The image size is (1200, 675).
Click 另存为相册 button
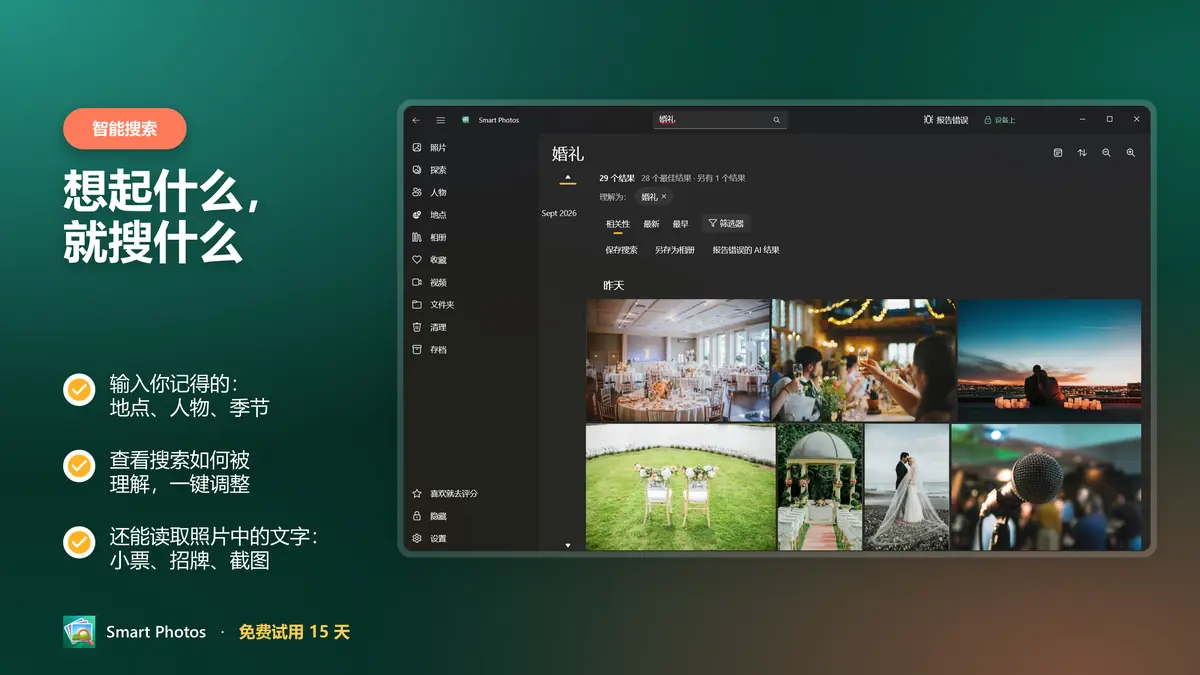point(675,250)
